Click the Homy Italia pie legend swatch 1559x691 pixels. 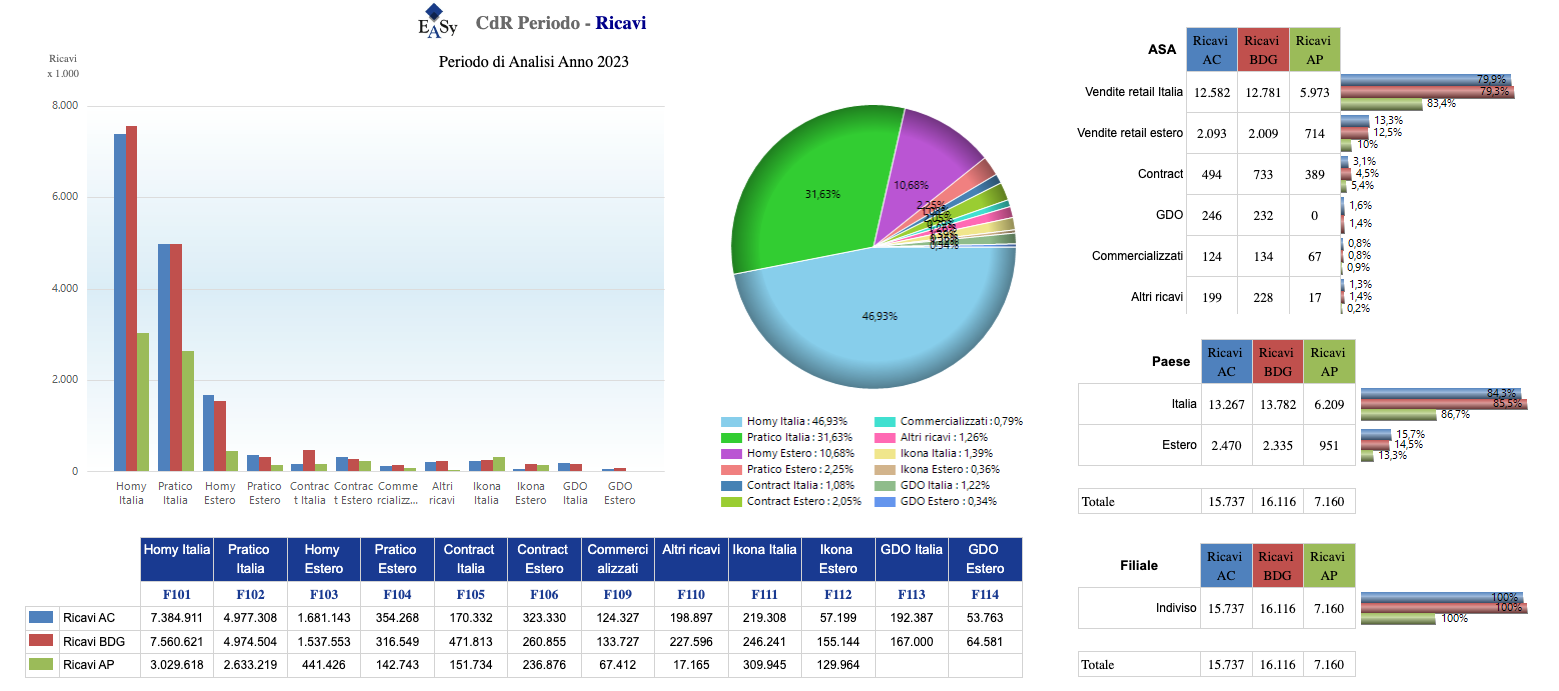pos(731,422)
